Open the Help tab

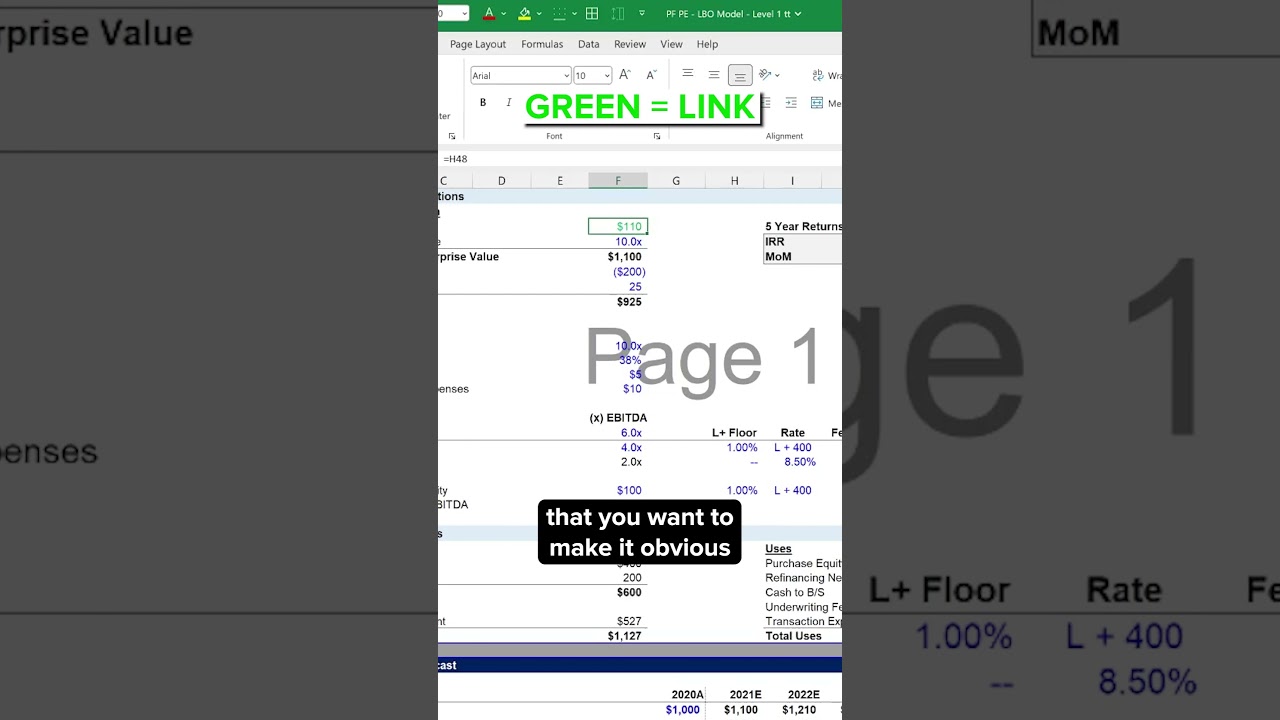tap(707, 44)
